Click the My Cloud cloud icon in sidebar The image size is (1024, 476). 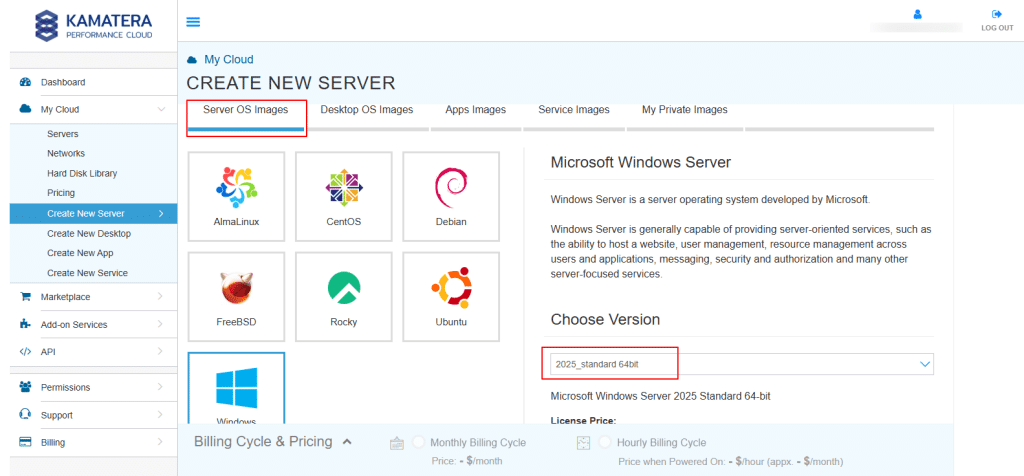coord(25,110)
